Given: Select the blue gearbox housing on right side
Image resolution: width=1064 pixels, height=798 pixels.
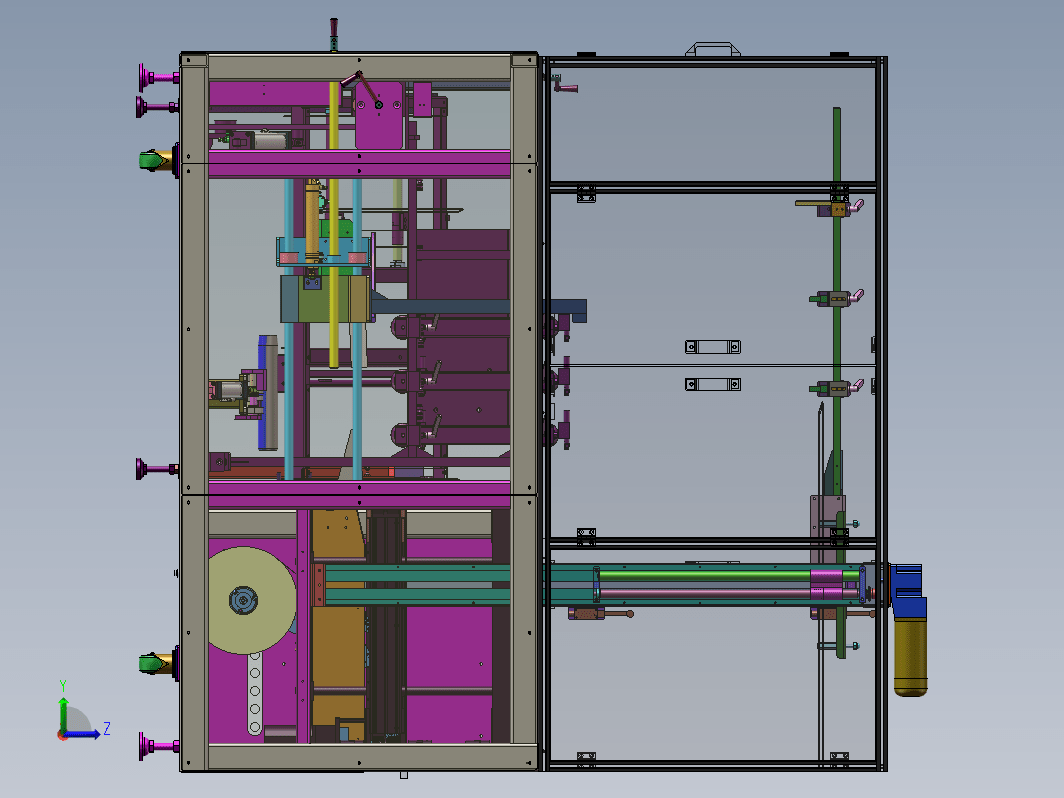Looking at the screenshot, I should (909, 591).
